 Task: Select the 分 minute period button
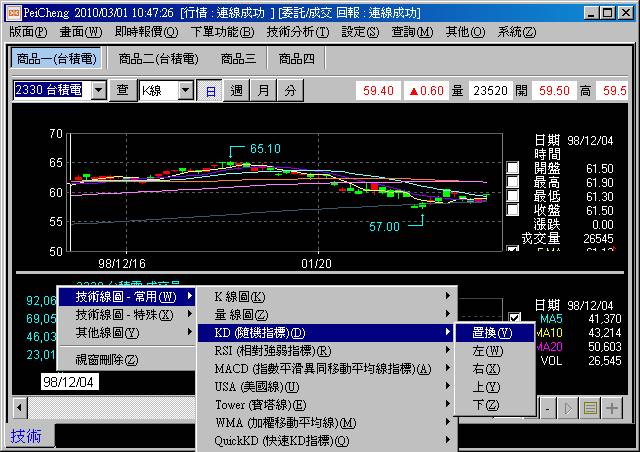pos(290,90)
